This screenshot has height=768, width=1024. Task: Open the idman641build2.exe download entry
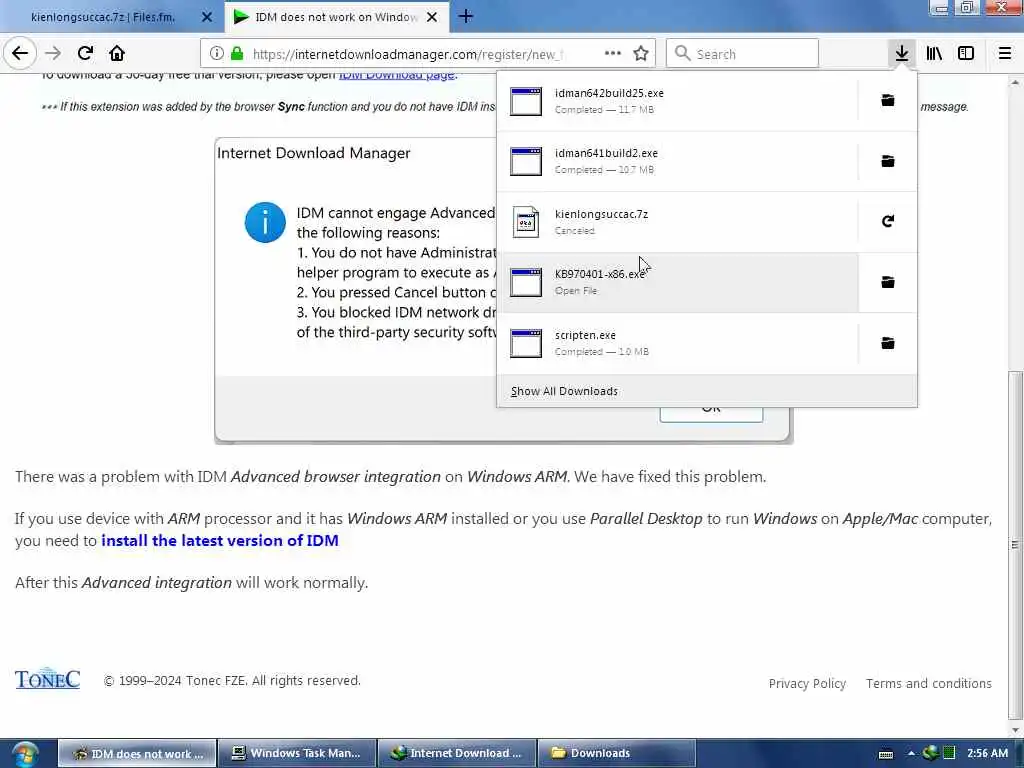tap(677, 161)
